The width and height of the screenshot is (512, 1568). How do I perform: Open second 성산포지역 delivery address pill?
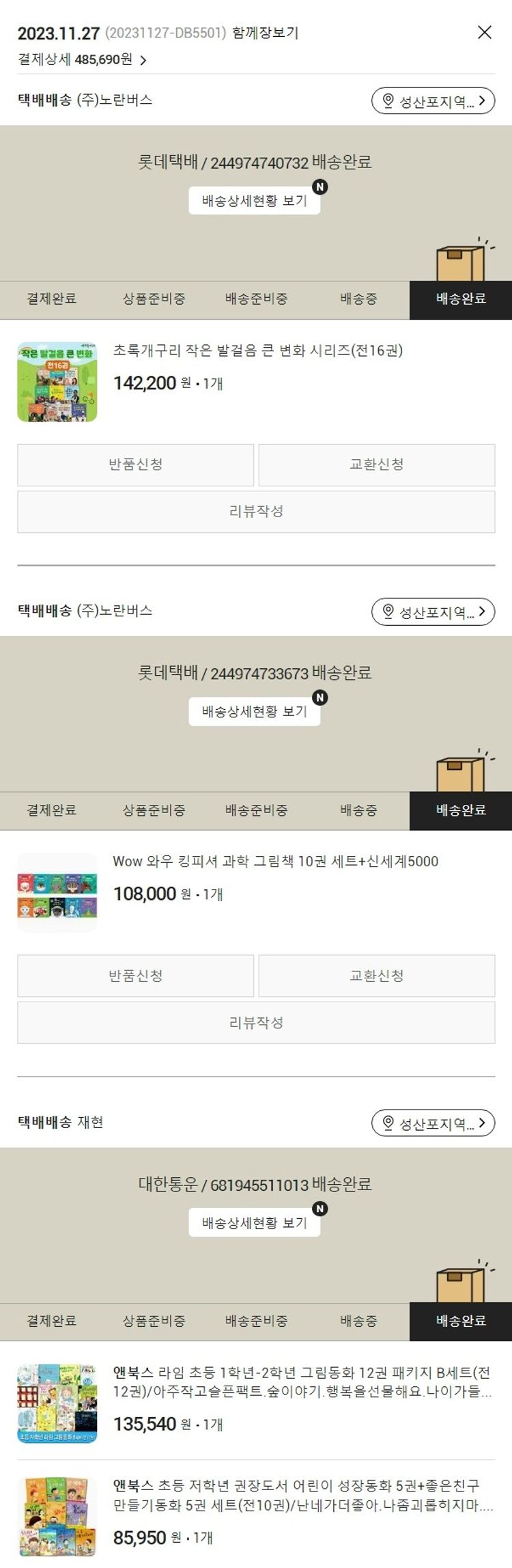433,611
